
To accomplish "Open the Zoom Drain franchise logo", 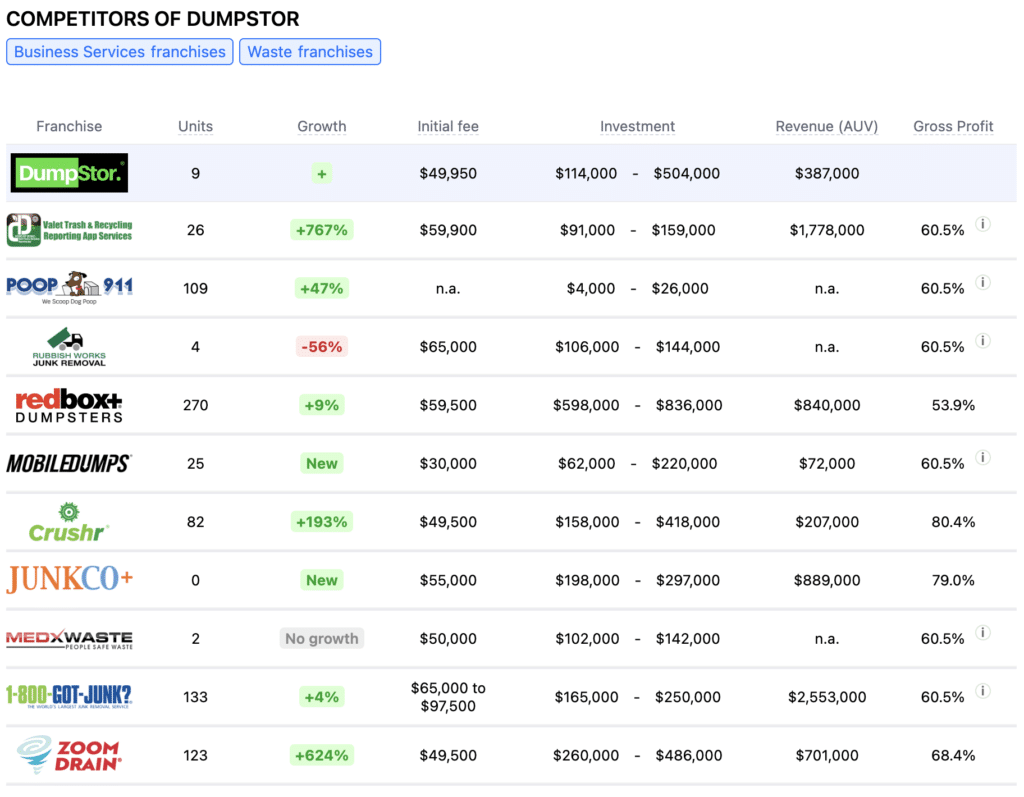I will tap(69, 755).
